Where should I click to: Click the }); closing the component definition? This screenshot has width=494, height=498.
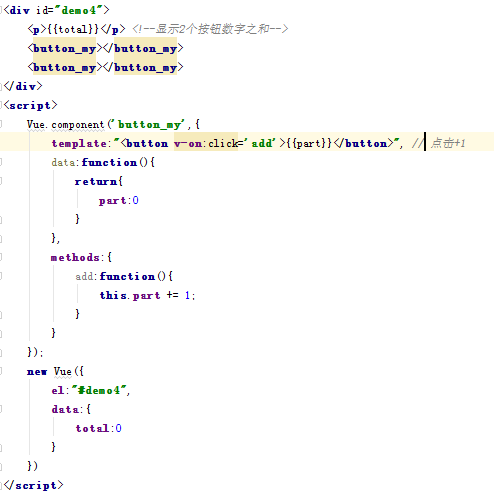(35, 353)
